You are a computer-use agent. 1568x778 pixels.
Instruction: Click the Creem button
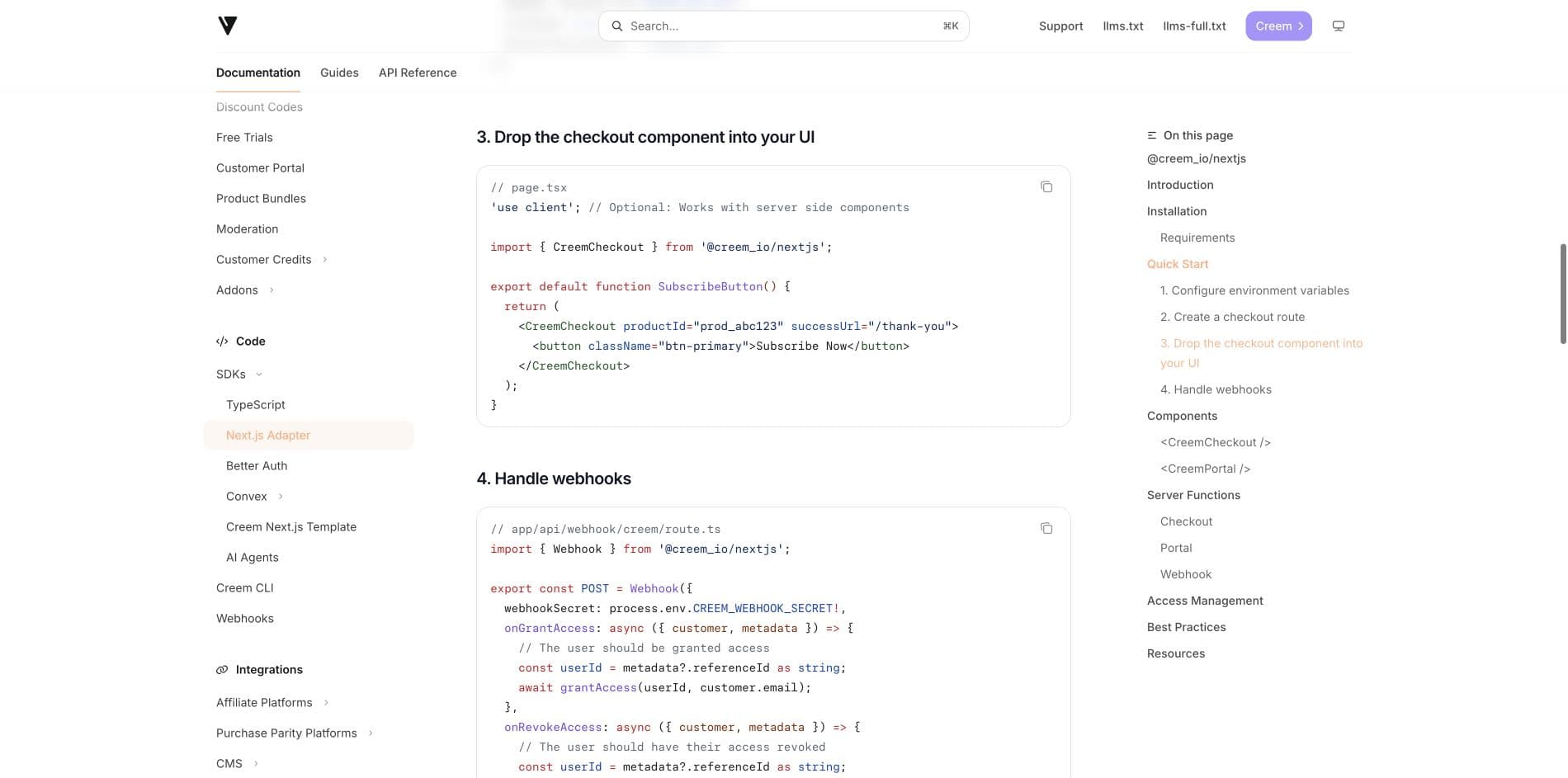point(1278,26)
